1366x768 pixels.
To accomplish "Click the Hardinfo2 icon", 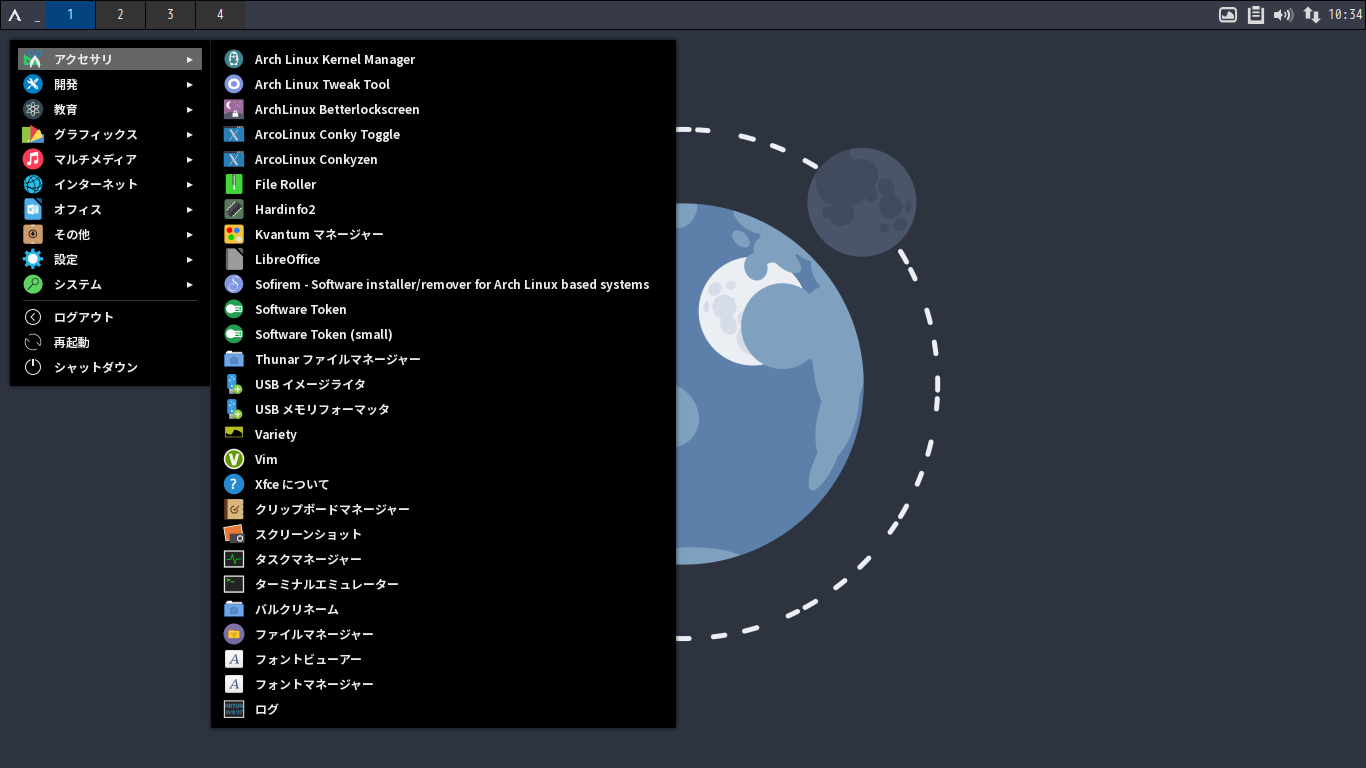I will (x=234, y=209).
